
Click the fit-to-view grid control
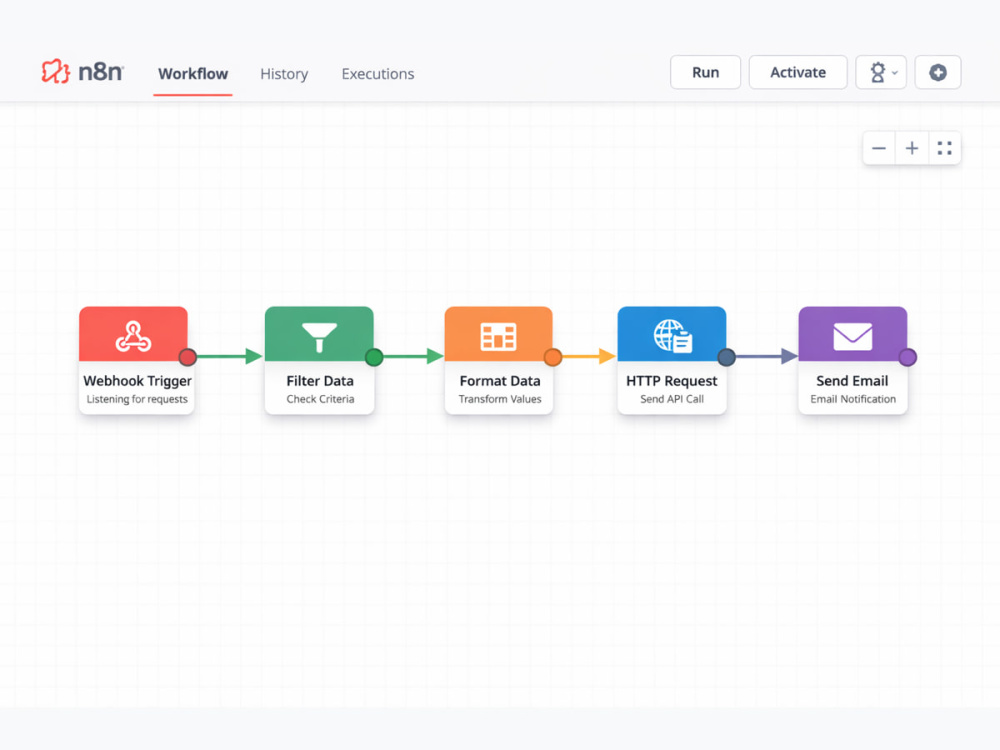coord(945,148)
